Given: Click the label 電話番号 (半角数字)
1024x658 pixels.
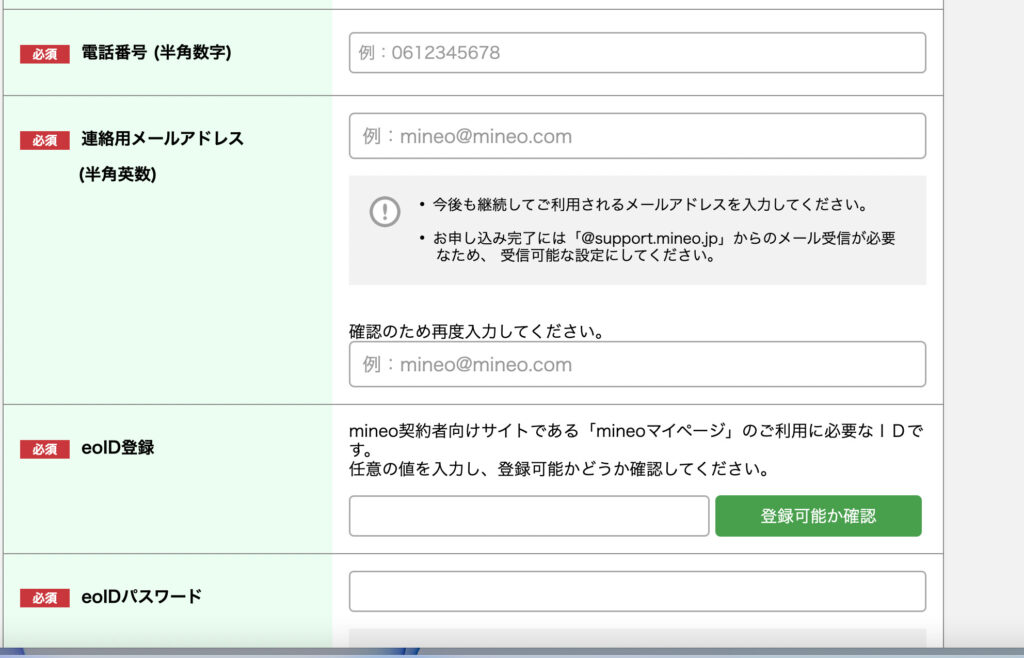Looking at the screenshot, I should click(156, 52).
